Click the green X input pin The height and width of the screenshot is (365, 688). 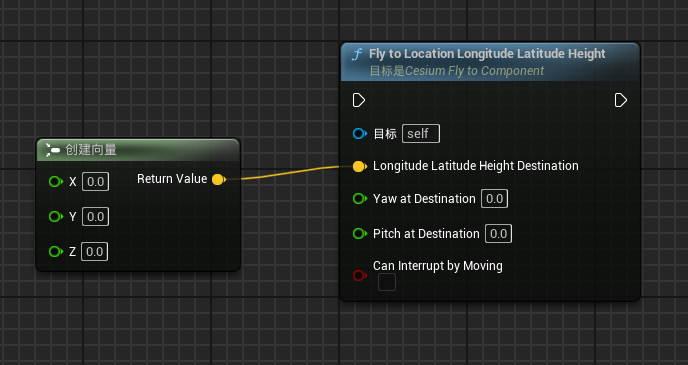point(56,181)
